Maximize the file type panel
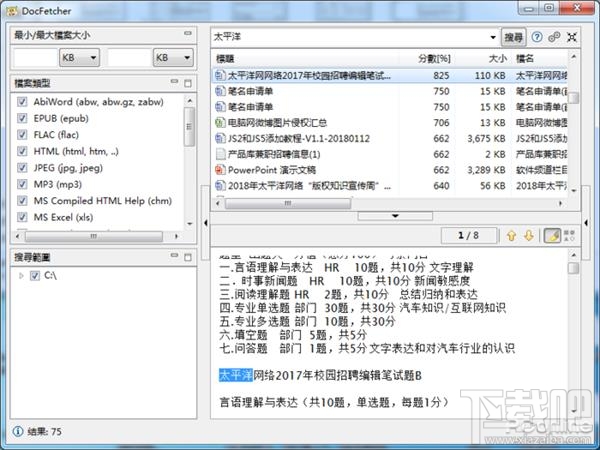The width and height of the screenshot is (600, 450). pos(188,83)
